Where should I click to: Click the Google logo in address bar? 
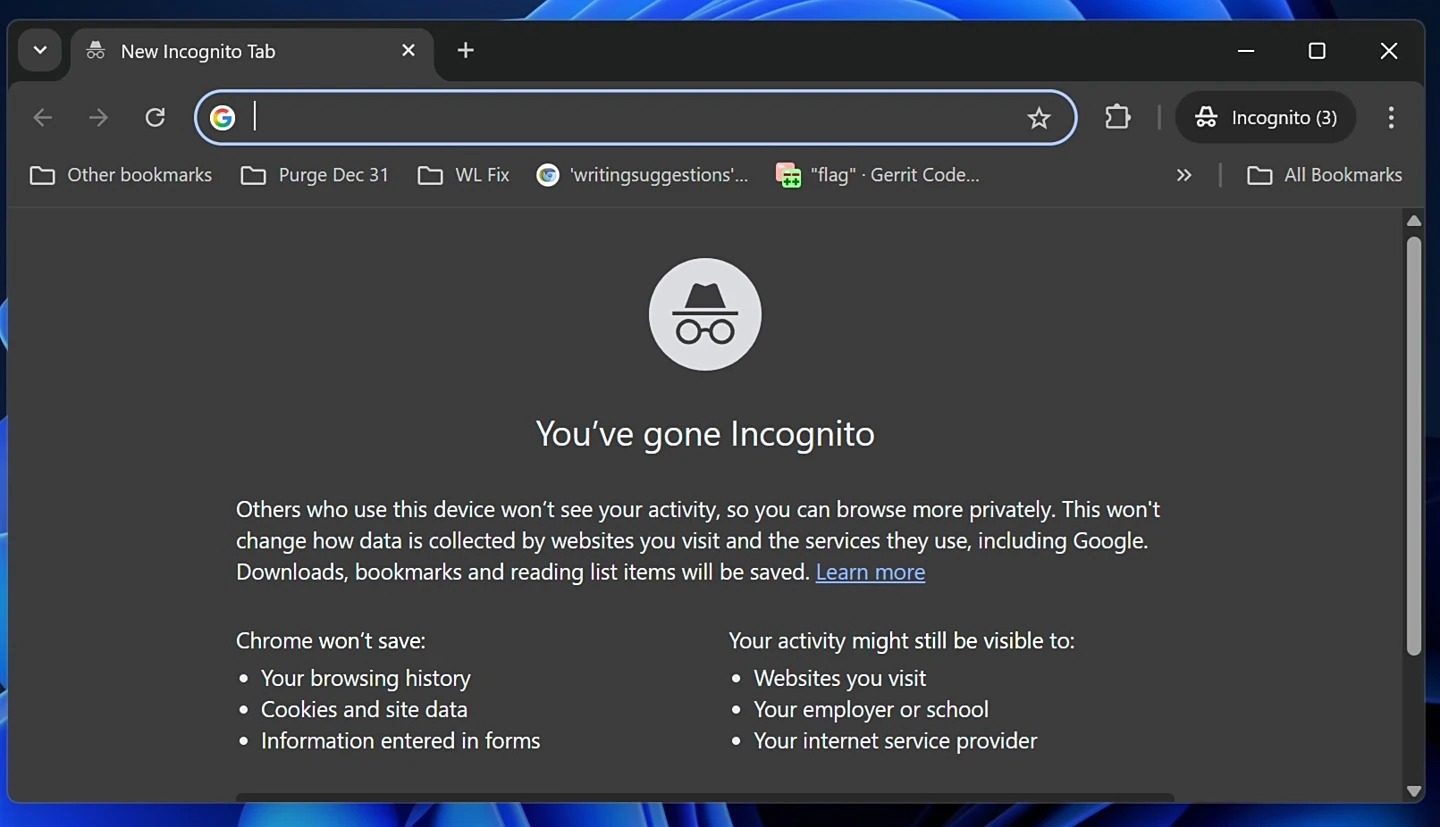coord(222,118)
